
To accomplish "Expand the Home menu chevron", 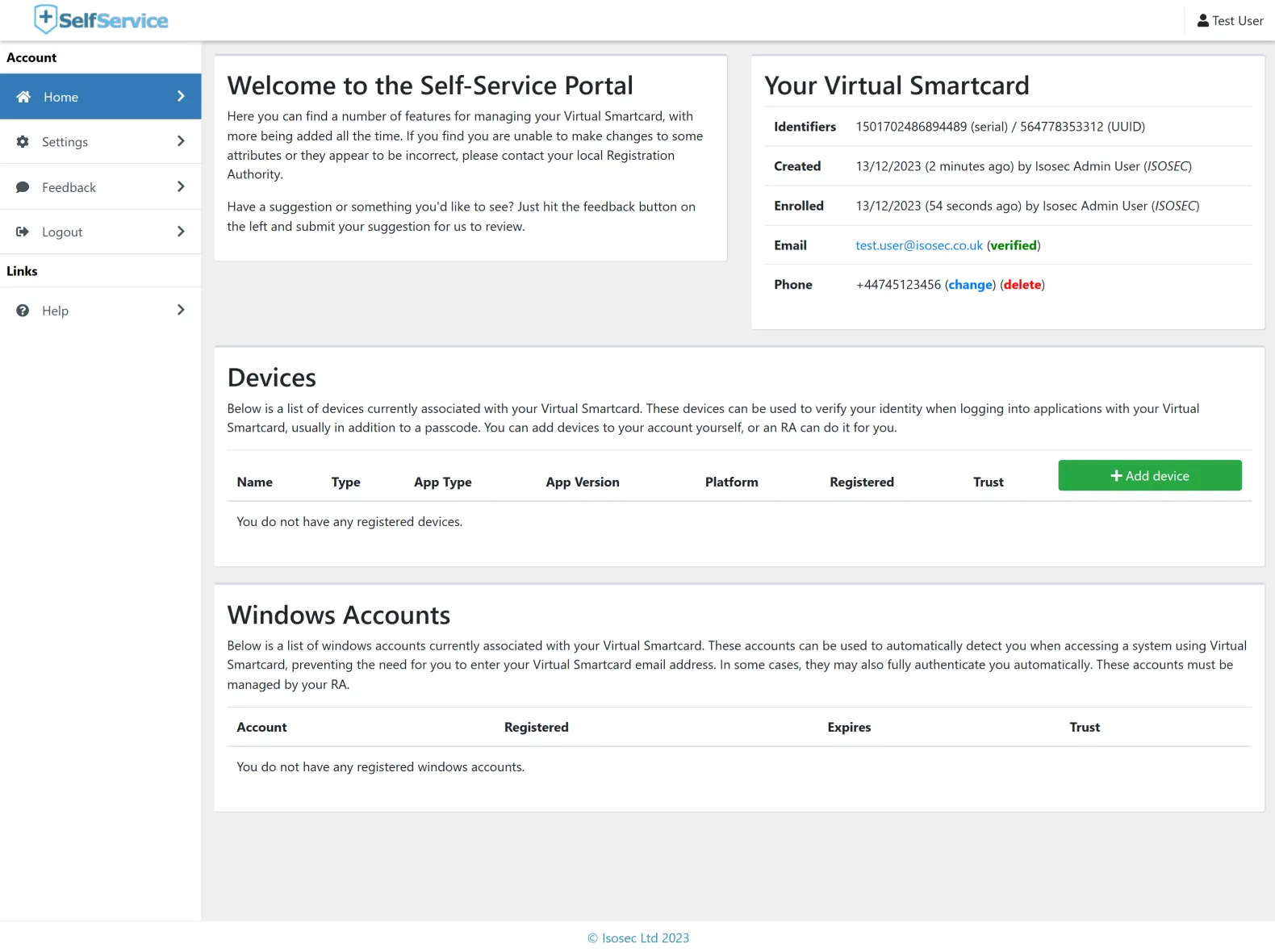I will tap(181, 97).
